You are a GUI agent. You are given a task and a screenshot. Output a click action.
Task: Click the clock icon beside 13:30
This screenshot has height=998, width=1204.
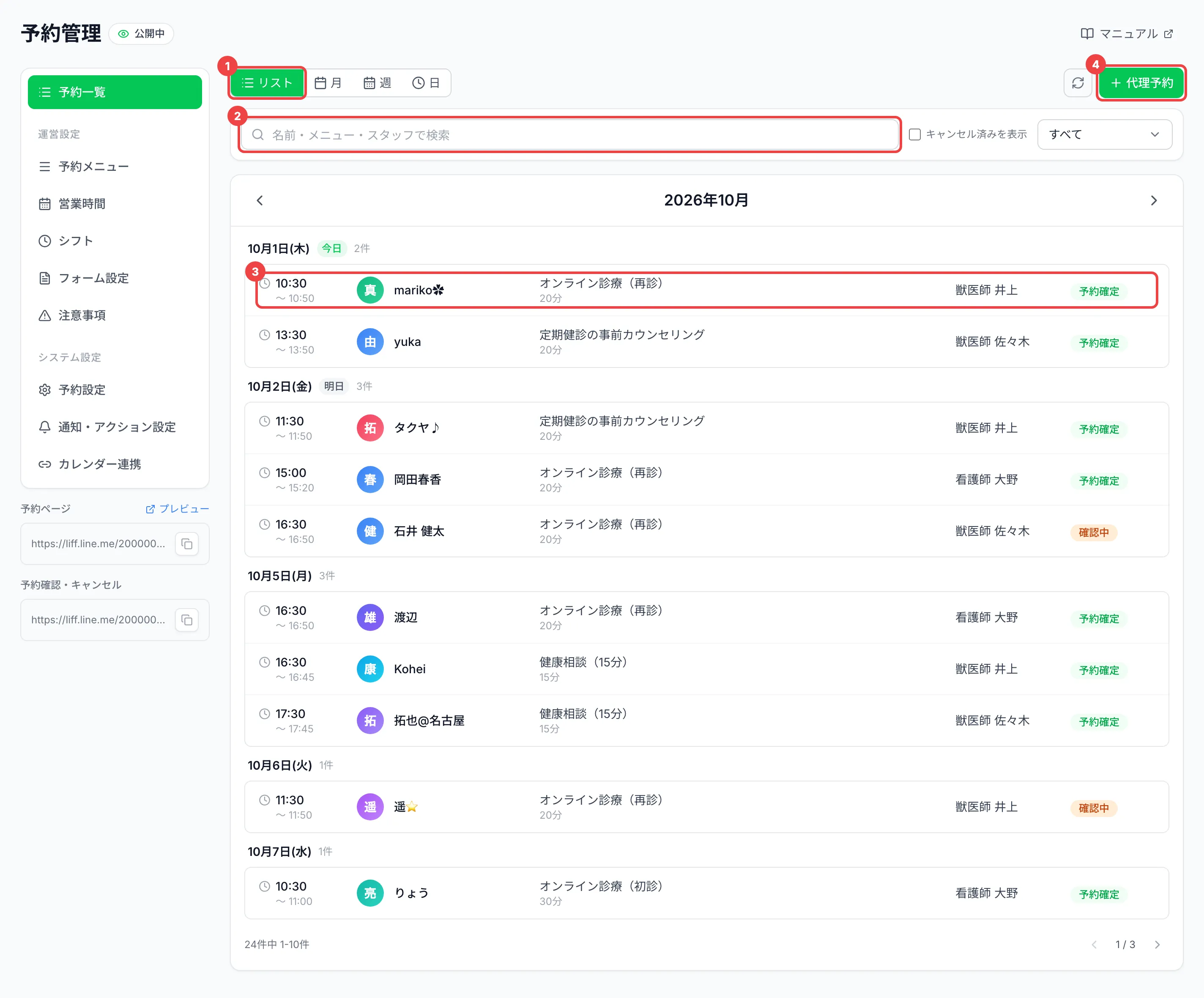[x=264, y=335]
